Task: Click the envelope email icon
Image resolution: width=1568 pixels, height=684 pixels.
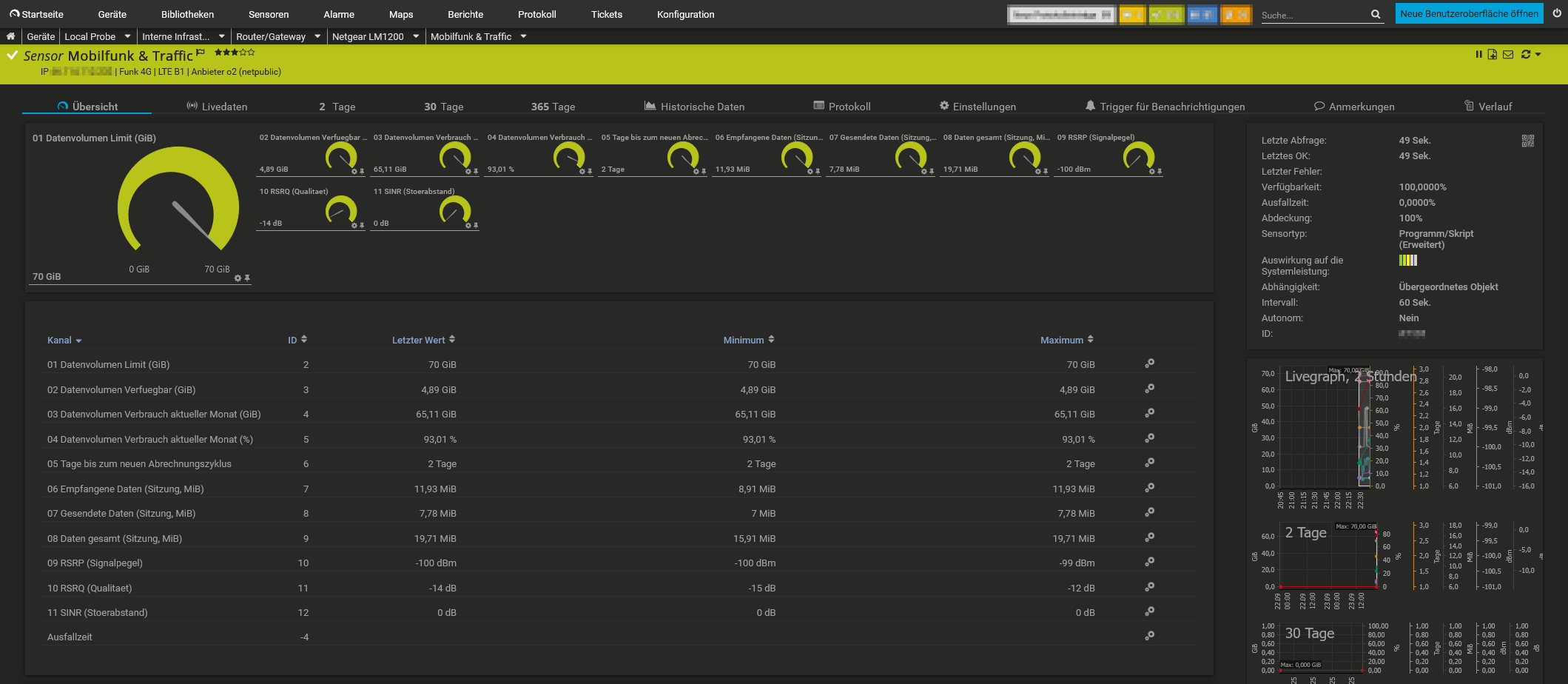Action: pyautogui.click(x=1508, y=54)
